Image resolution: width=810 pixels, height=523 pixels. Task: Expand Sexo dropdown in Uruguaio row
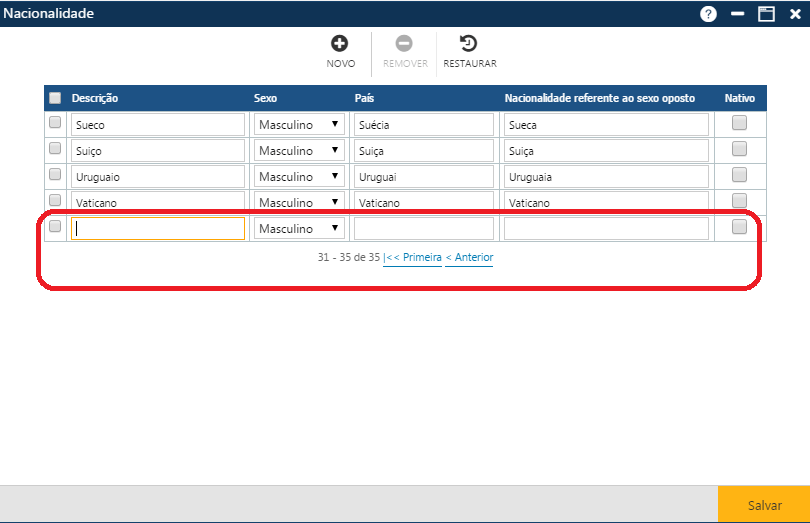tap(299, 177)
